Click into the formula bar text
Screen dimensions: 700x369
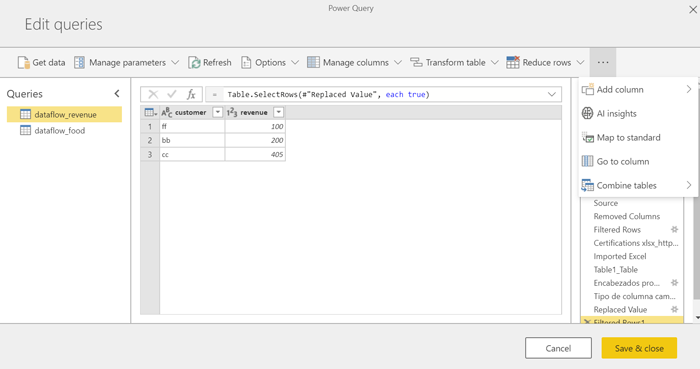tap(328, 95)
